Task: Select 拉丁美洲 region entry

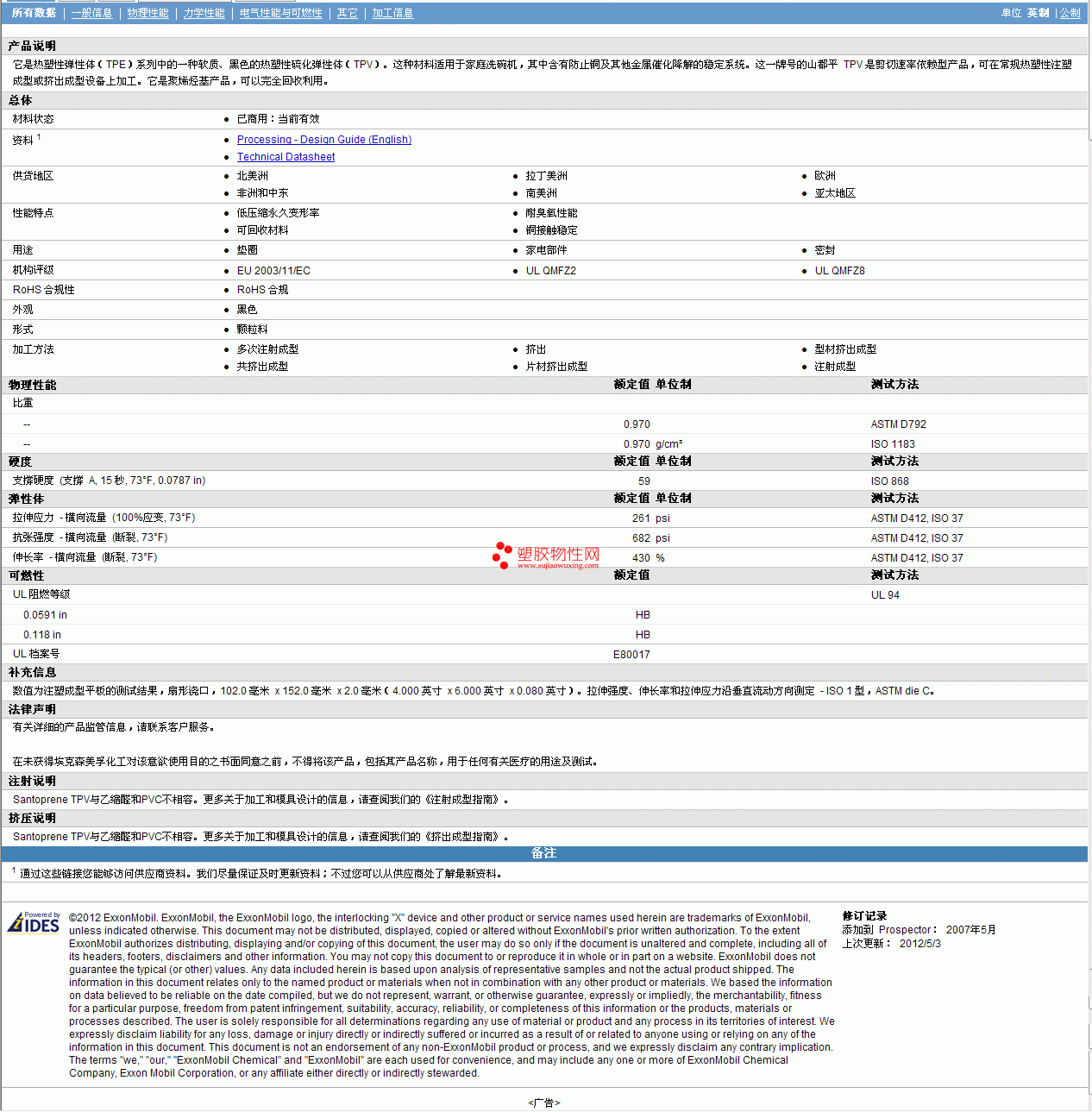Action: (x=547, y=176)
